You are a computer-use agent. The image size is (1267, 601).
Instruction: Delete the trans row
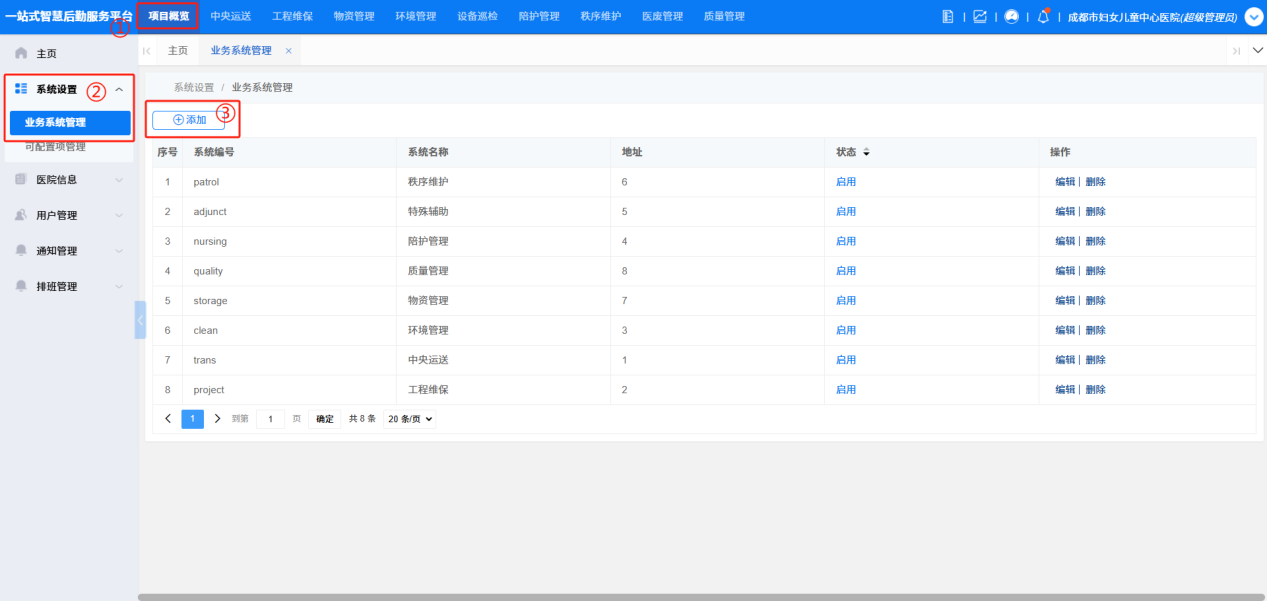[1096, 360]
